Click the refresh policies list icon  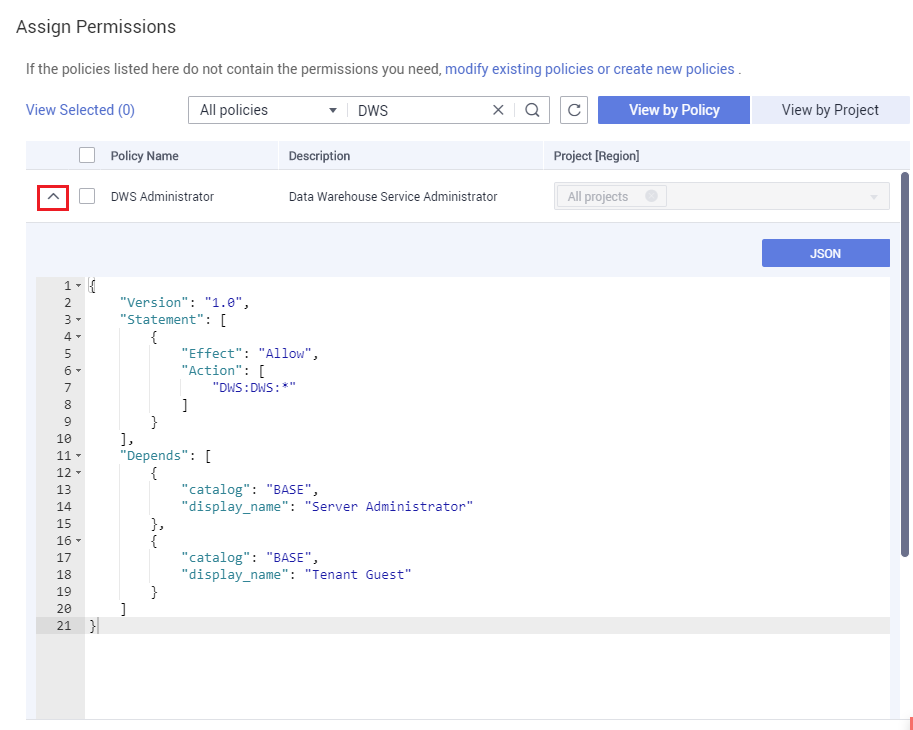(574, 110)
